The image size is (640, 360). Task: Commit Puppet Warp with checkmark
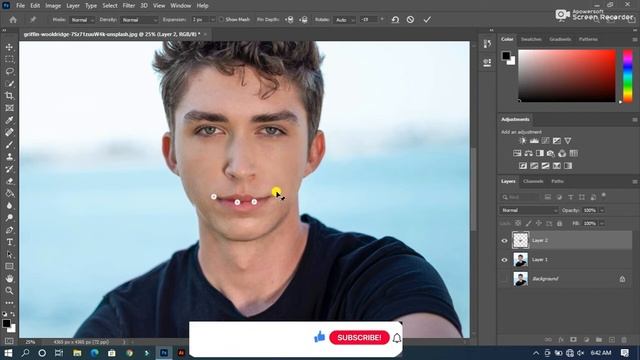click(x=427, y=20)
